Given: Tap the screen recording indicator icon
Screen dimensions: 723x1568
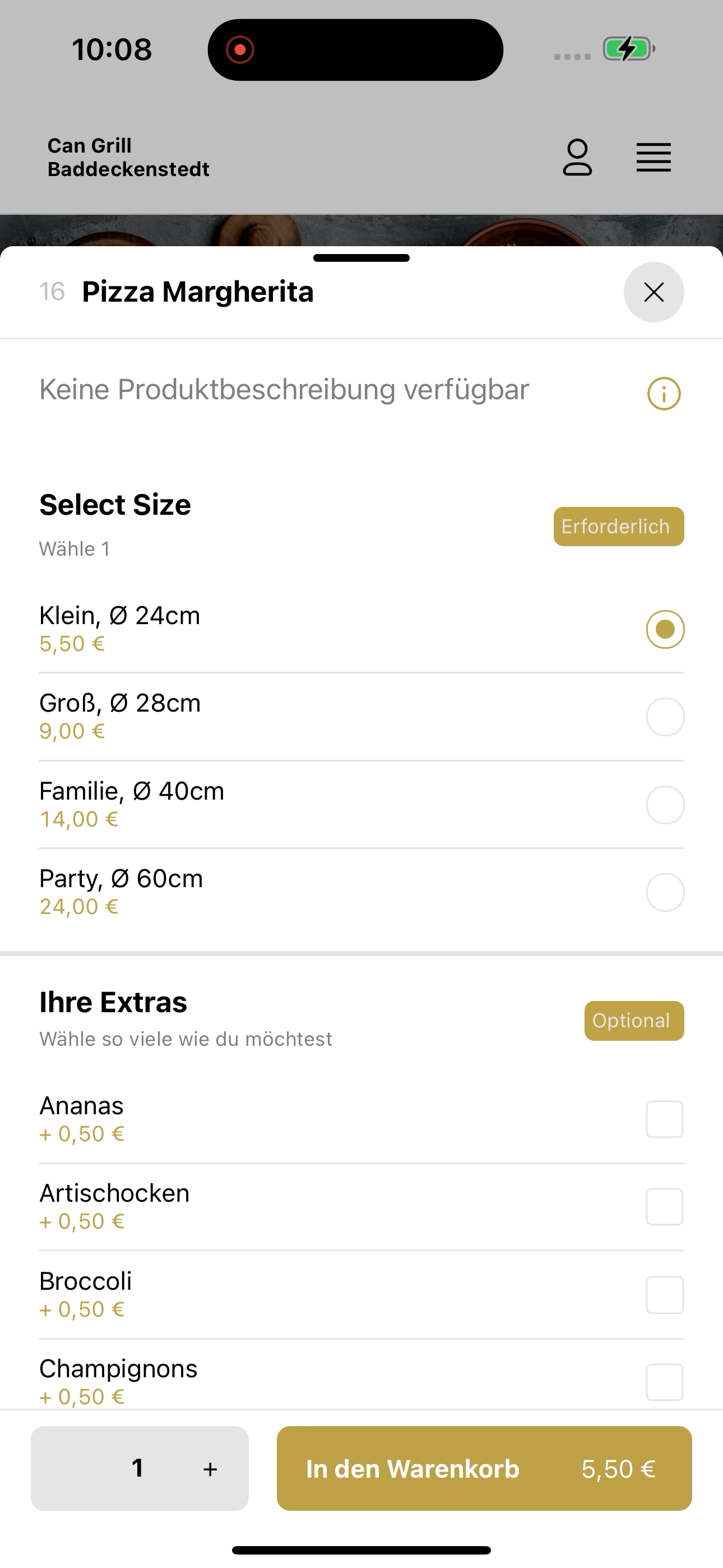Looking at the screenshot, I should (x=240, y=49).
